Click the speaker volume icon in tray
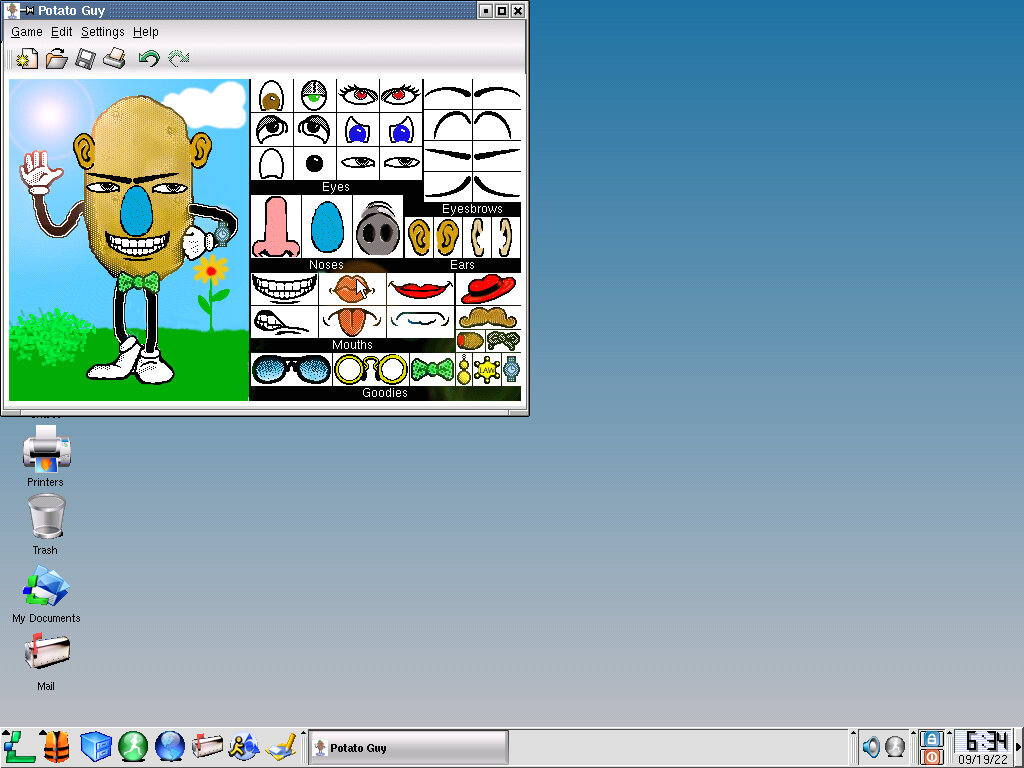 click(x=871, y=746)
